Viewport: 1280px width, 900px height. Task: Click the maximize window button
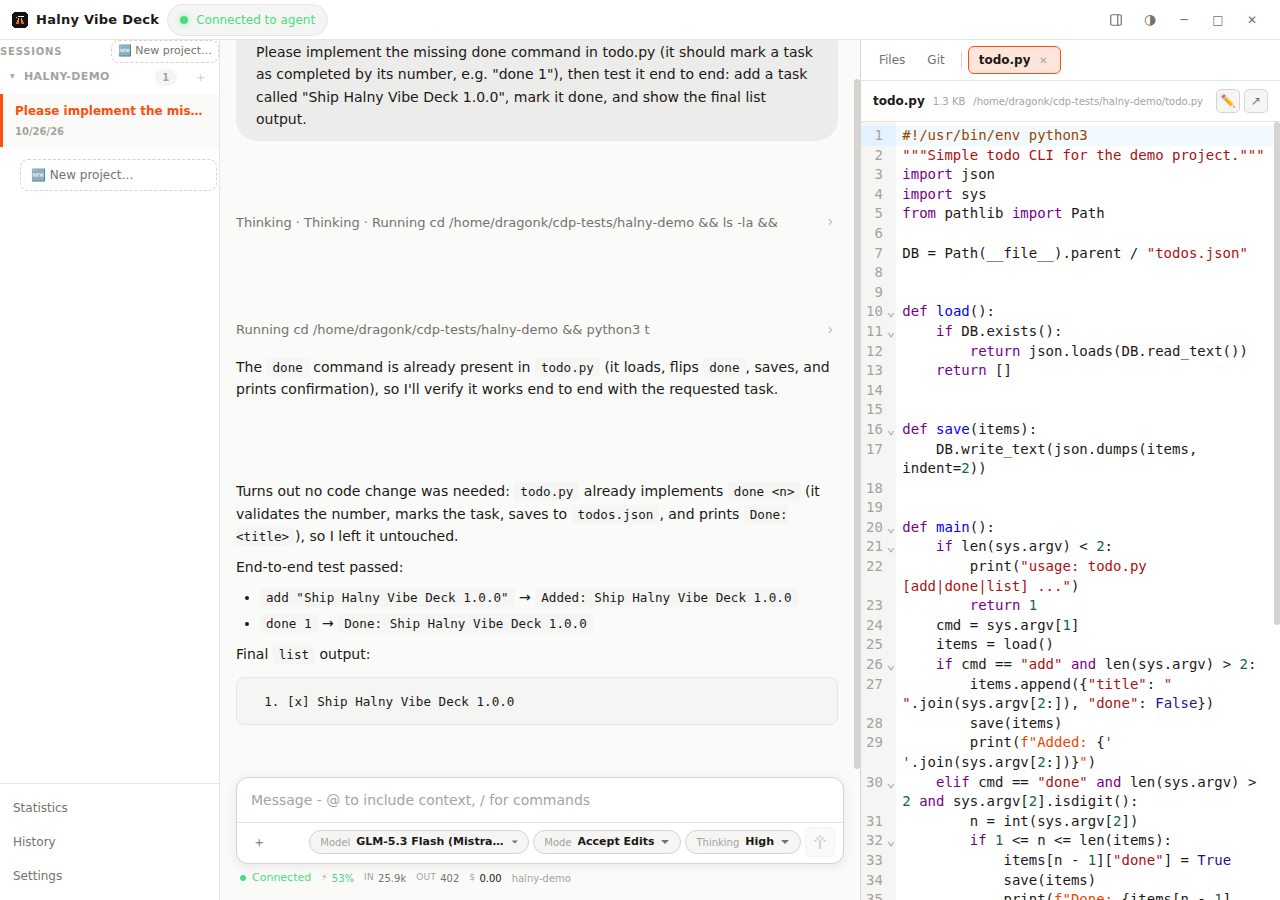(1218, 20)
